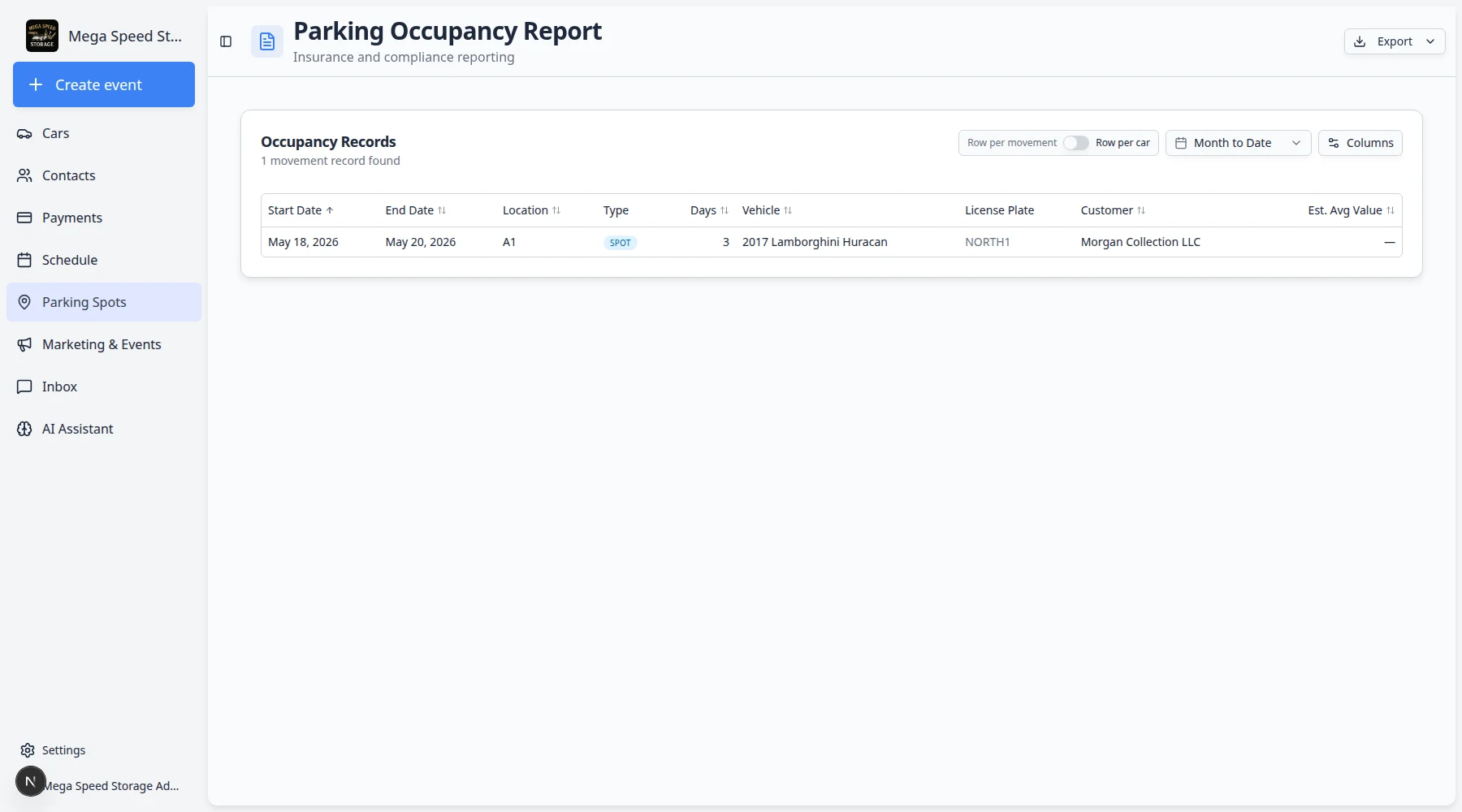Screen dimensions: 1462x812
Task: Click Create event button
Action: pos(104,84)
